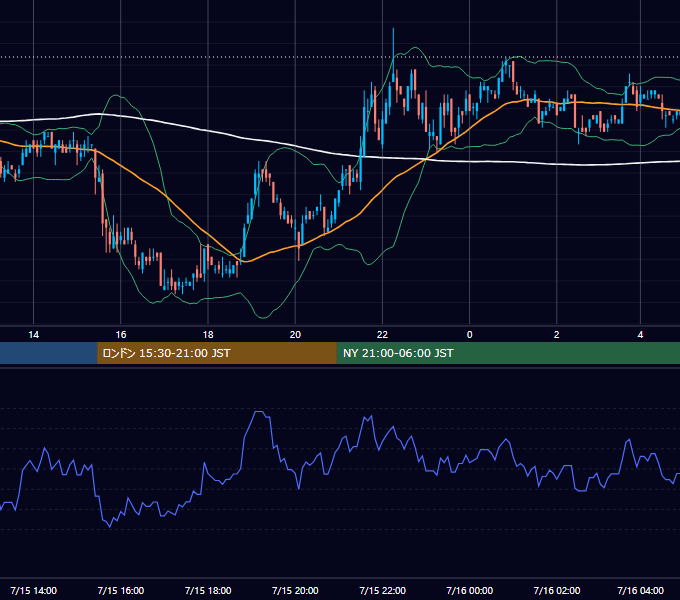The image size is (680, 600).
Task: Click the hour 2 axis label
Action: [x=557, y=335]
